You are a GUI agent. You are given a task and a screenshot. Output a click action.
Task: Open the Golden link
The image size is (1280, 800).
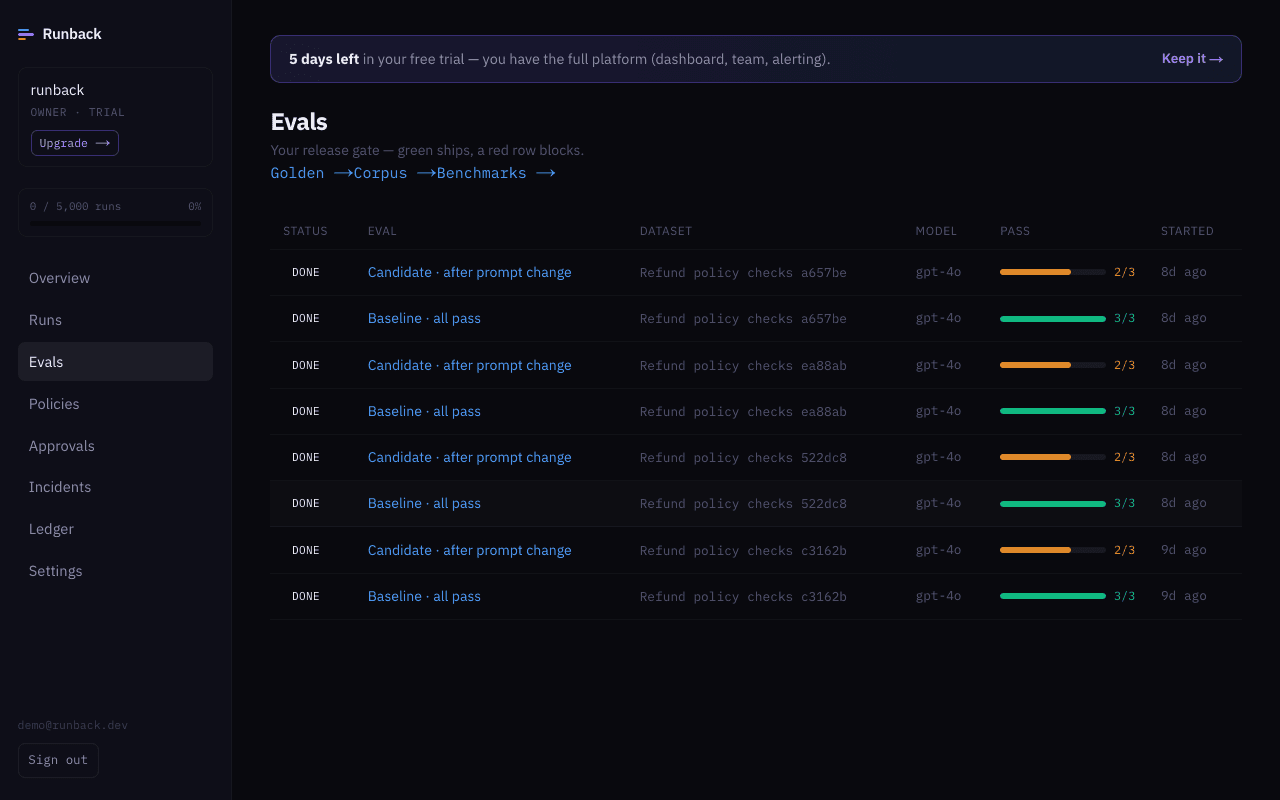tap(312, 173)
